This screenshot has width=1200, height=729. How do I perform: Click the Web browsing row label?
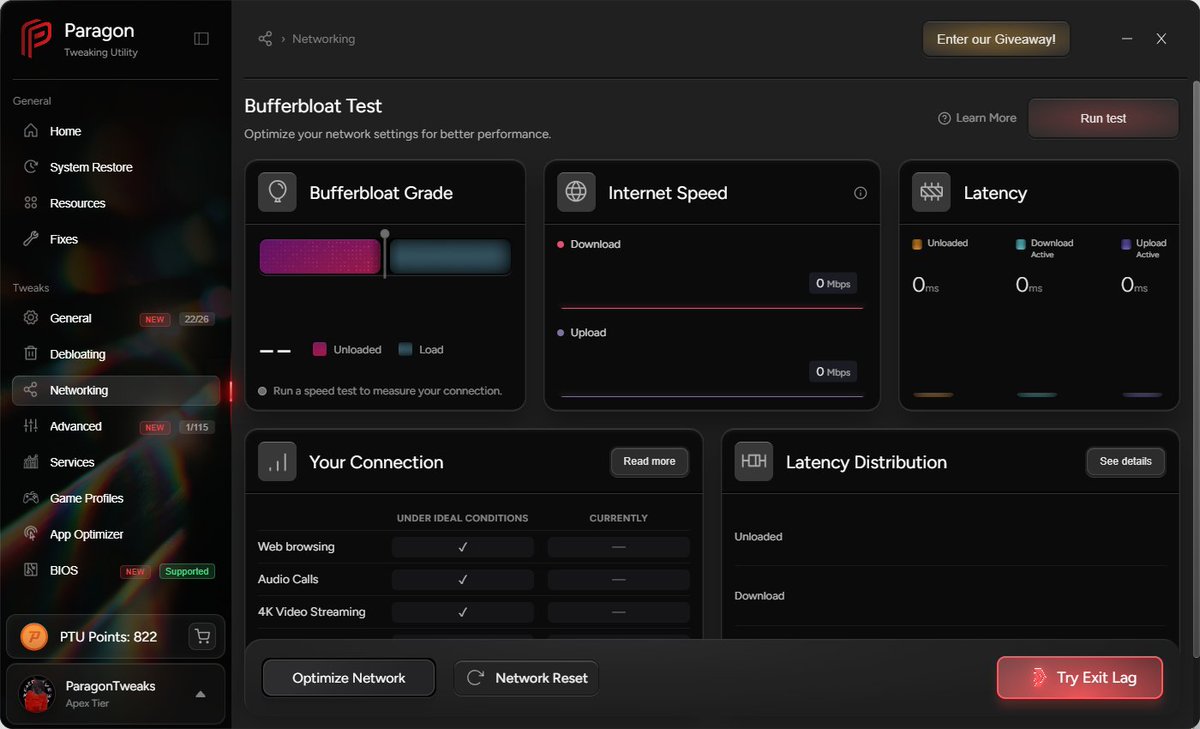(x=296, y=547)
